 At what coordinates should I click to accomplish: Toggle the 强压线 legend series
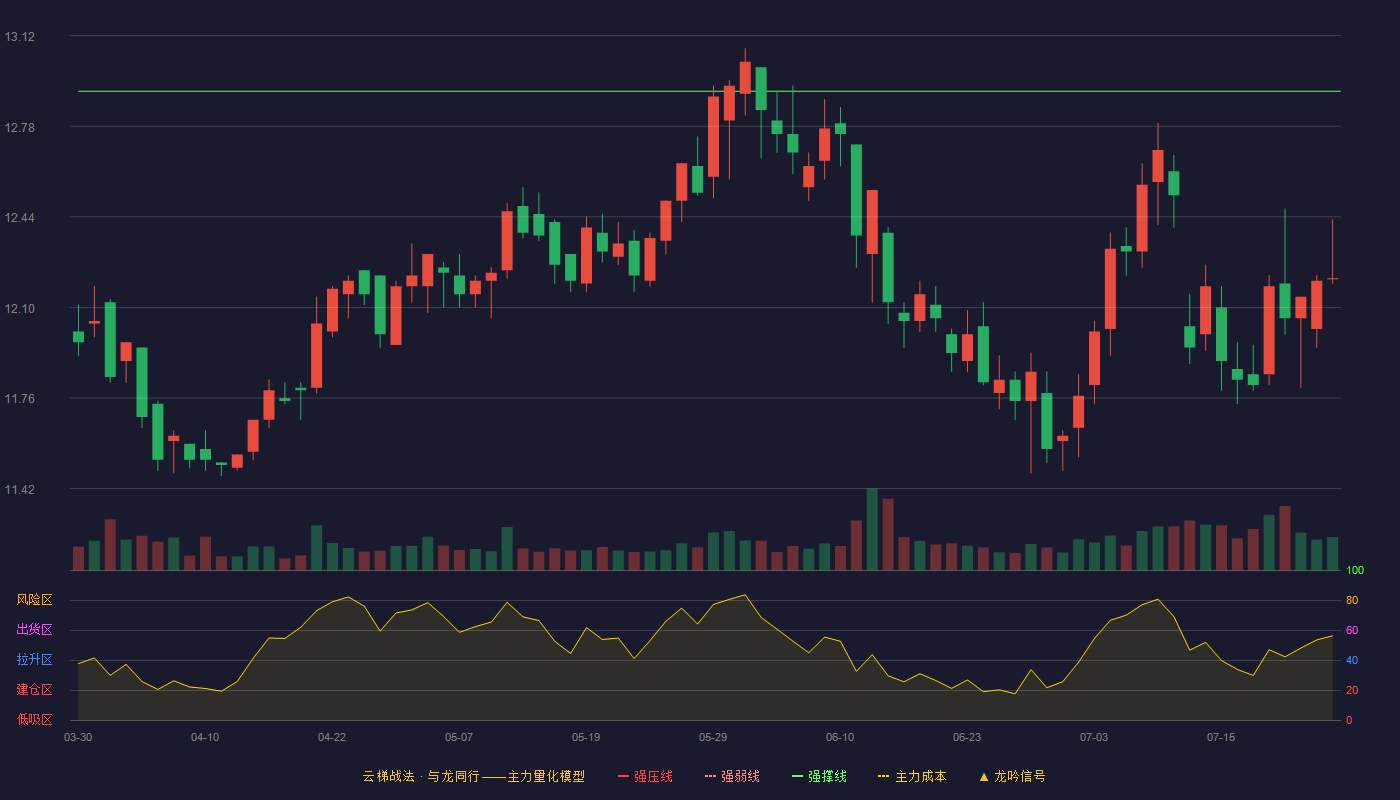pyautogui.click(x=645, y=776)
